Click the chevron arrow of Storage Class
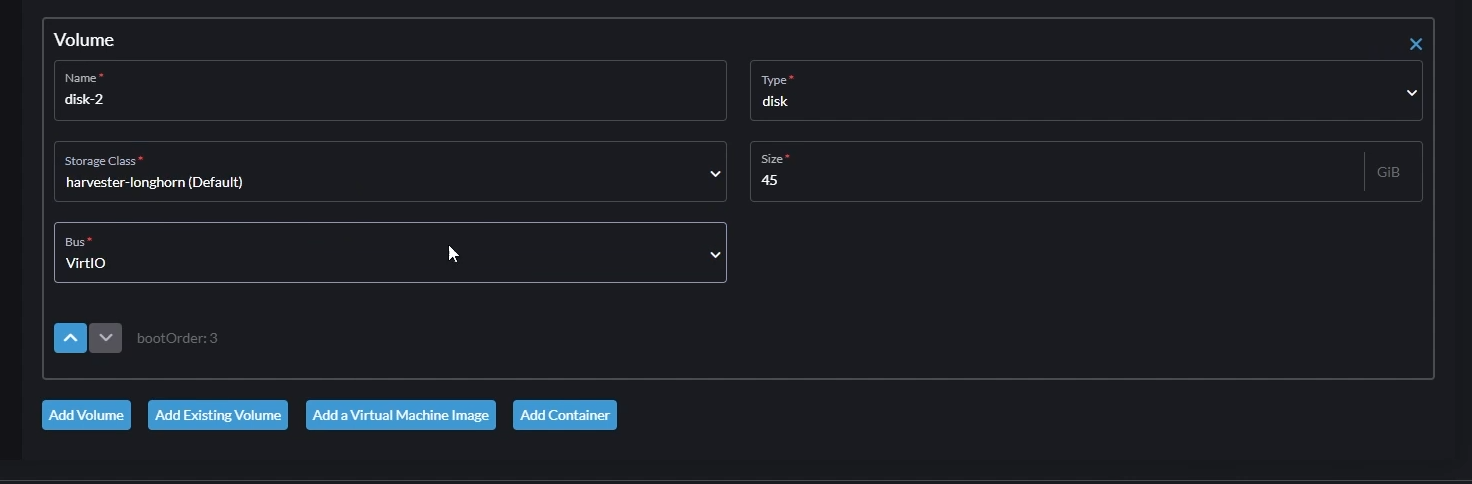Image resolution: width=1472 pixels, height=484 pixels. coord(715,174)
